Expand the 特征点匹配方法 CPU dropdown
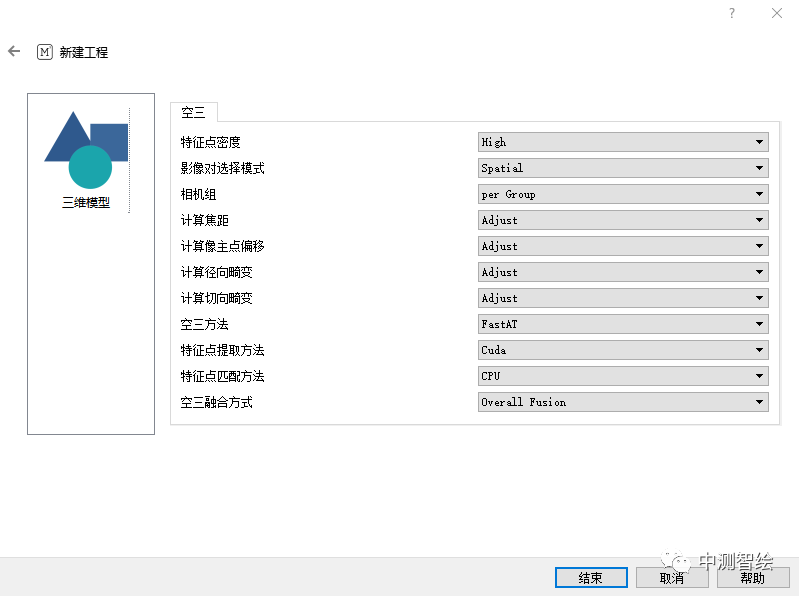Image resolution: width=799 pixels, height=596 pixels. pos(623,376)
